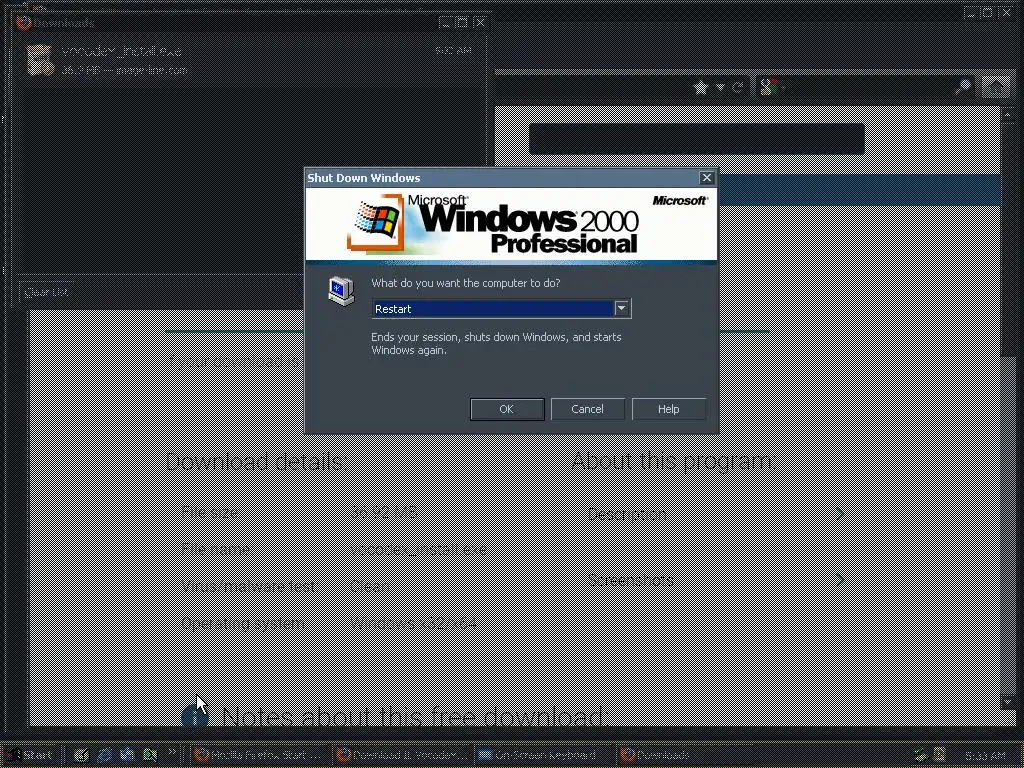Switch to Download Vocodex taskbar button
Screen dimensions: 1024x768
[402, 755]
